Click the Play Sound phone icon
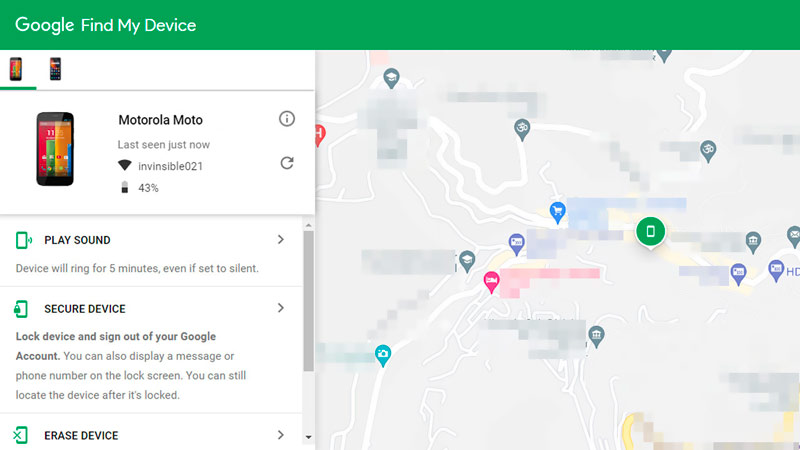Screen dimensions: 800x450 pyautogui.click(x=23, y=240)
